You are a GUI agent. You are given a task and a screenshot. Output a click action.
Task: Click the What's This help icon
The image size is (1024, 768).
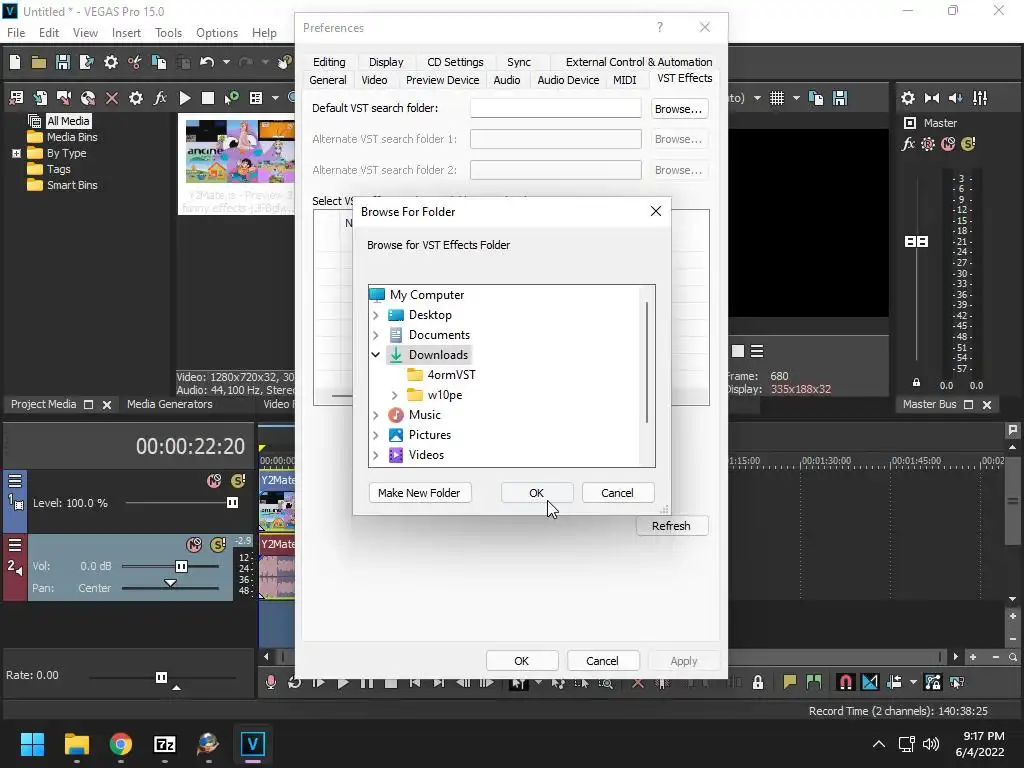click(284, 62)
